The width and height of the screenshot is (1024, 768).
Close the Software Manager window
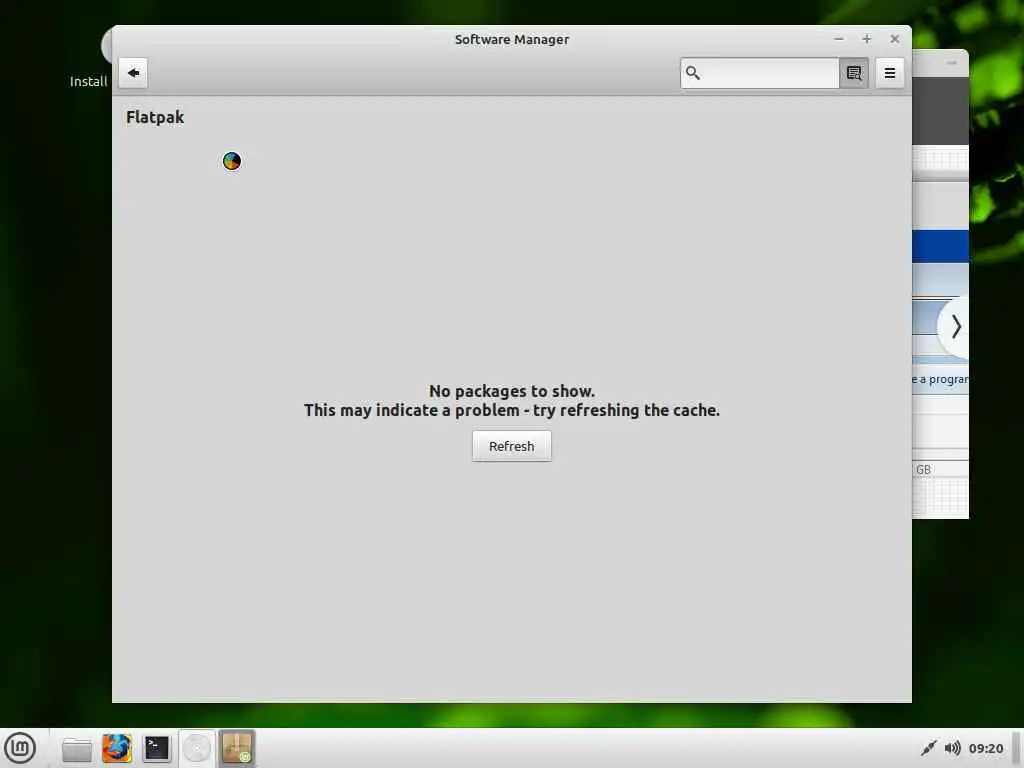[895, 39]
